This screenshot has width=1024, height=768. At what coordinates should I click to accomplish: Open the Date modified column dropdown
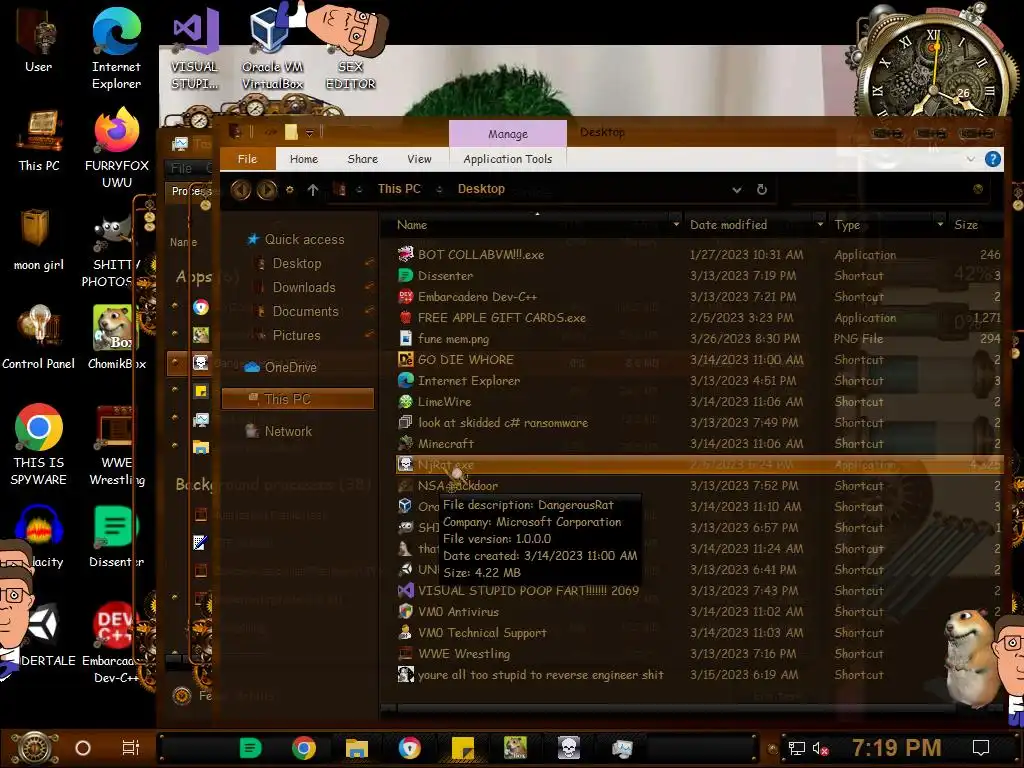tap(820, 224)
